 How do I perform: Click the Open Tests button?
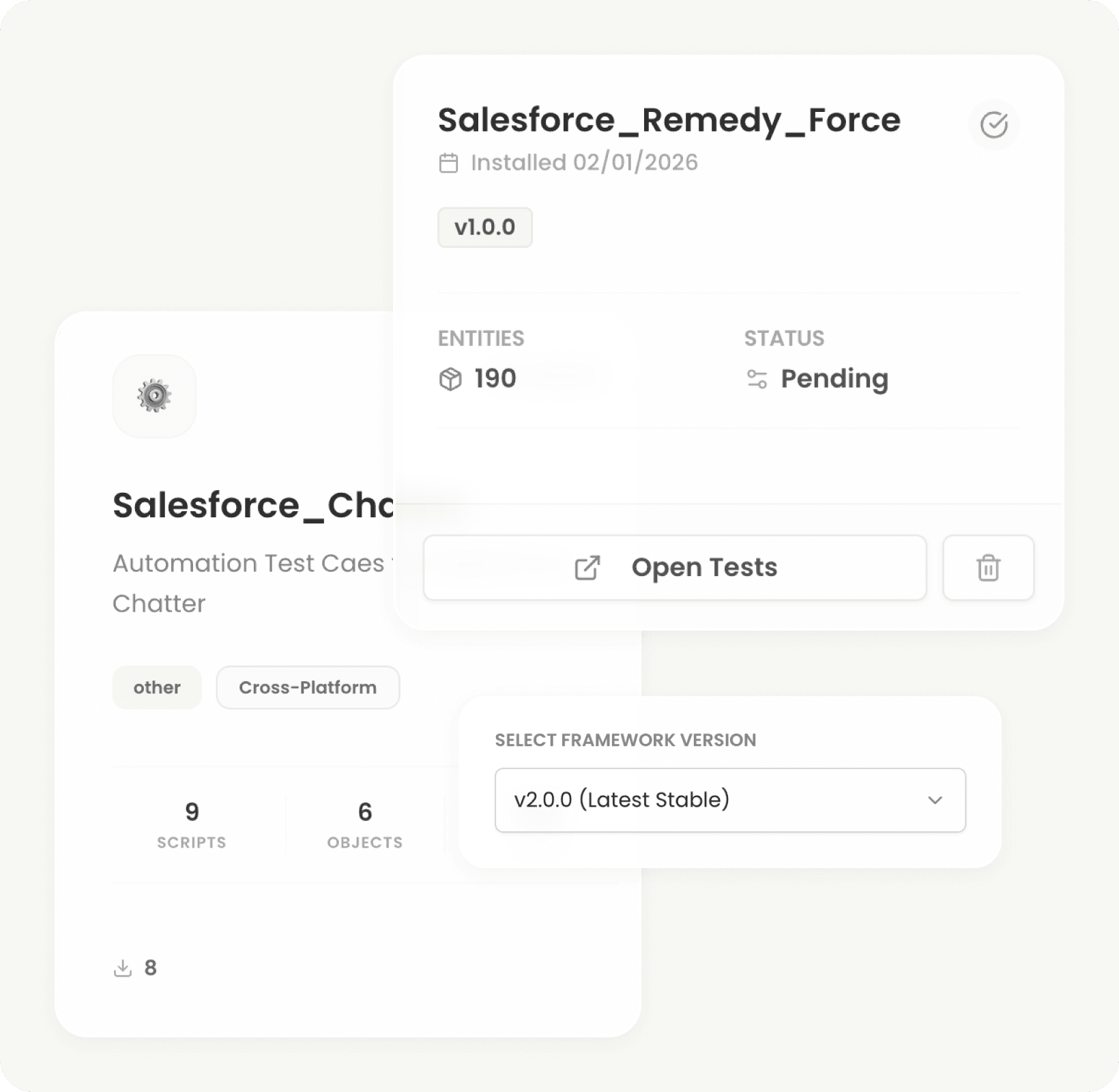pos(674,567)
